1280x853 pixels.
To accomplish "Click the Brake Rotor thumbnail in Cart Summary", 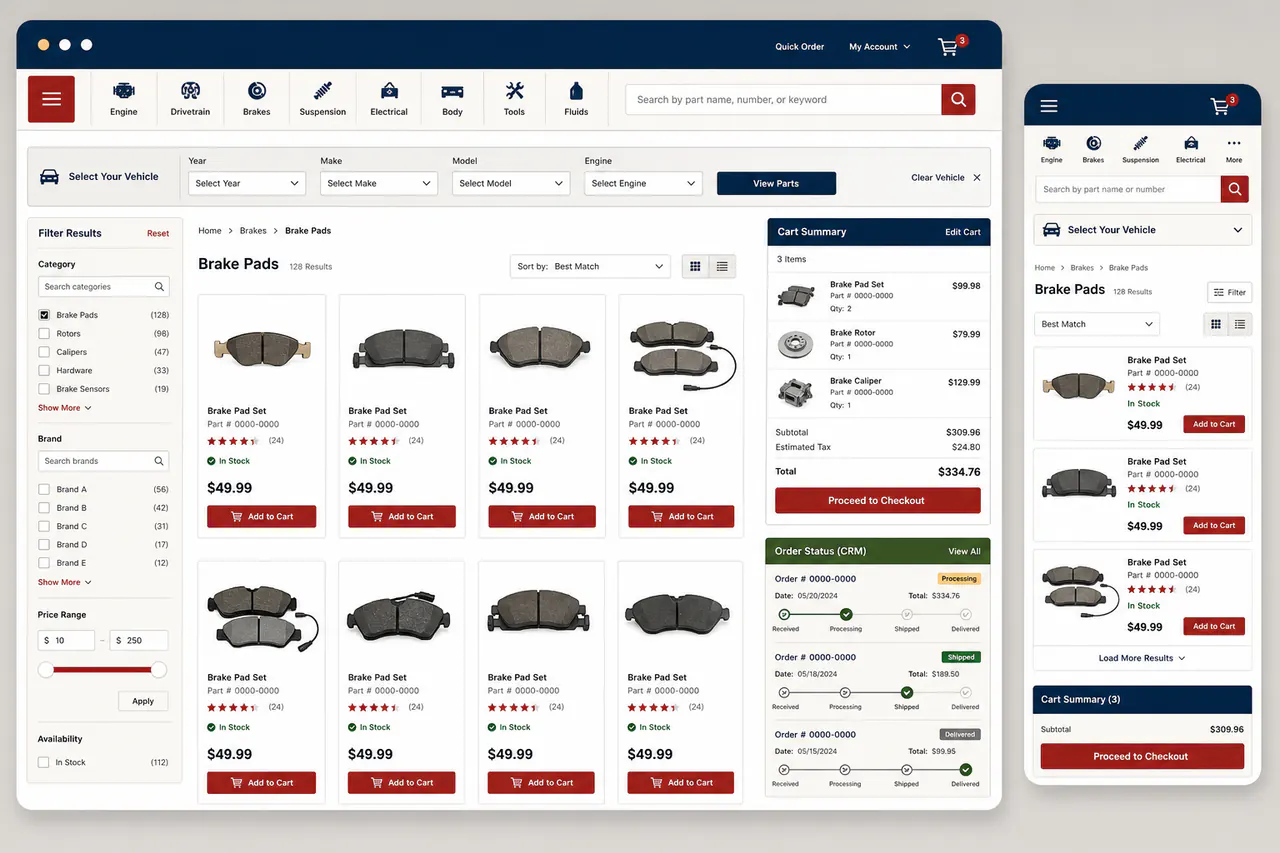I will 796,344.
